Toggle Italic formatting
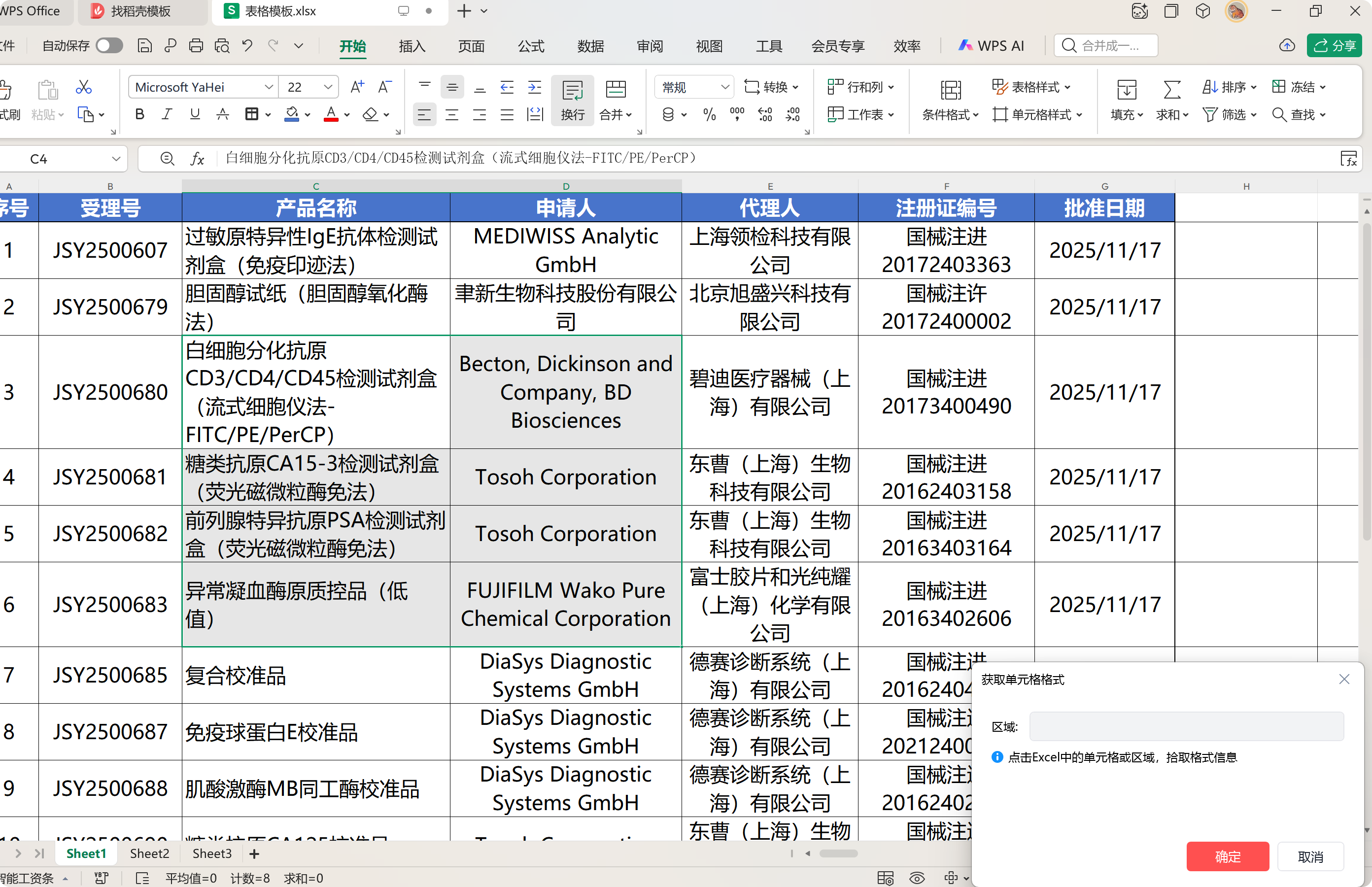The image size is (1372, 887). pyautogui.click(x=167, y=115)
